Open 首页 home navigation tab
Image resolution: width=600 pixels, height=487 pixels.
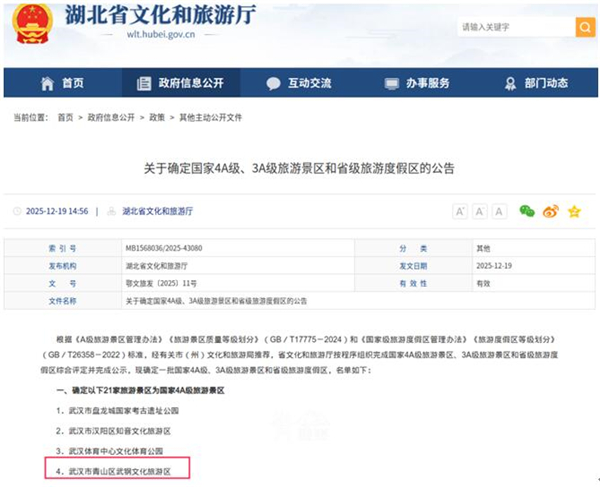tap(63, 83)
